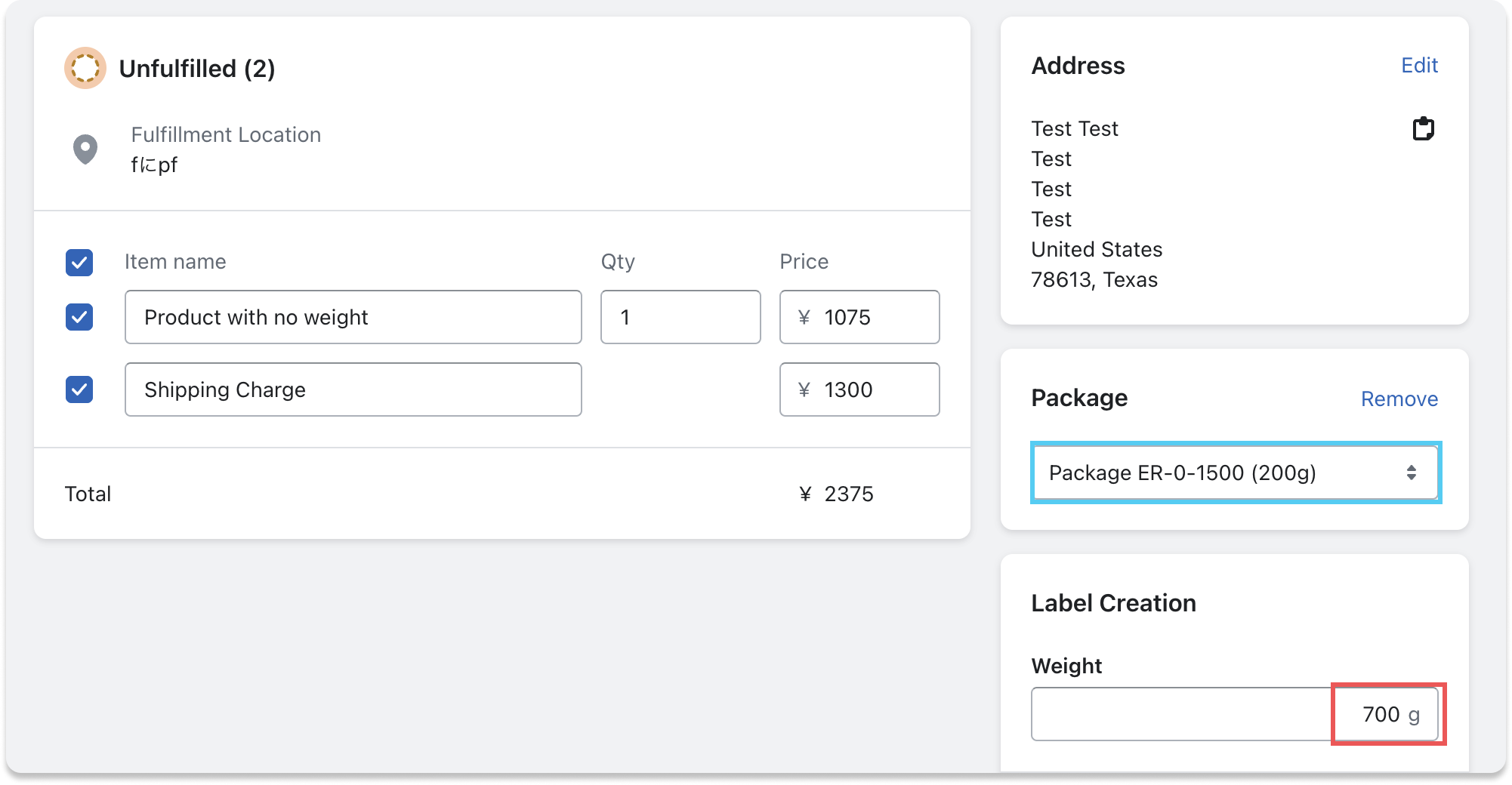Click the Test Test recipient name
This screenshot has width=1512, height=785.
pyautogui.click(x=1074, y=129)
